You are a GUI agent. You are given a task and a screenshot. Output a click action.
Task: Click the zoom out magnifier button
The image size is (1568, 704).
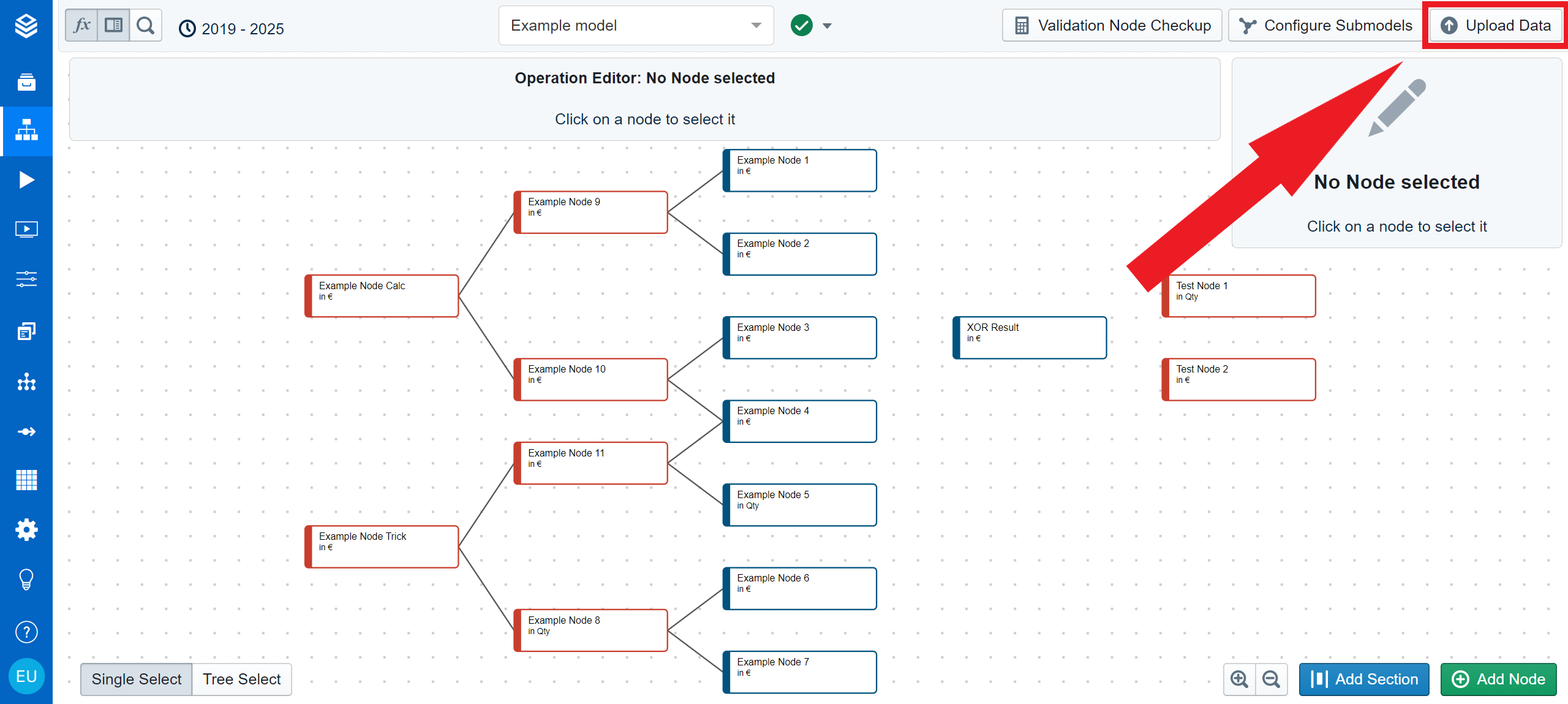click(x=1271, y=679)
